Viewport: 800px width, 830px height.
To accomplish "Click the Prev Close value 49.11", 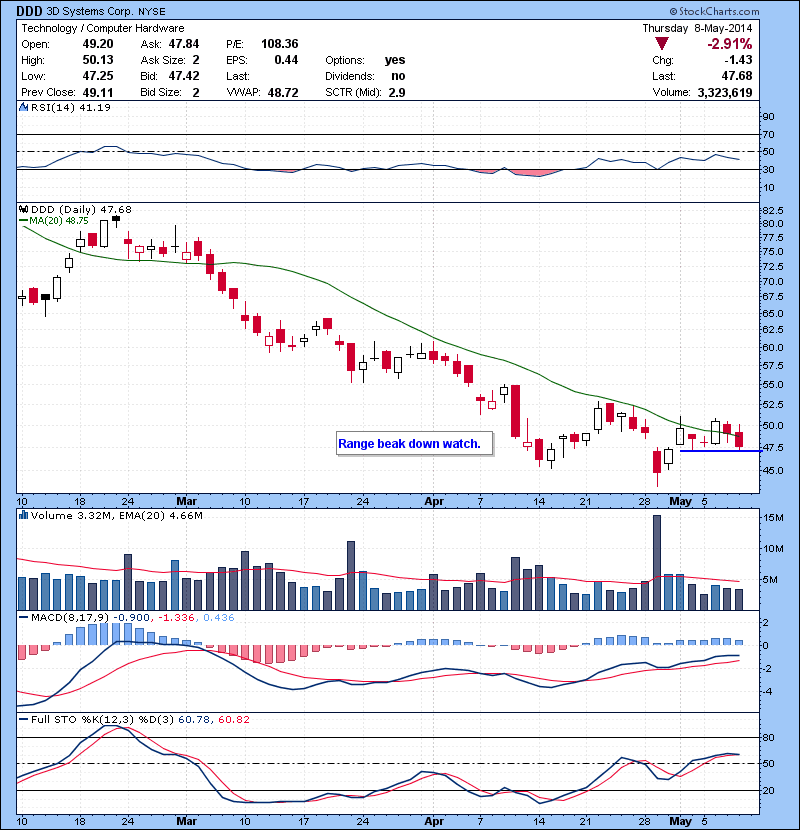I will [x=98, y=93].
